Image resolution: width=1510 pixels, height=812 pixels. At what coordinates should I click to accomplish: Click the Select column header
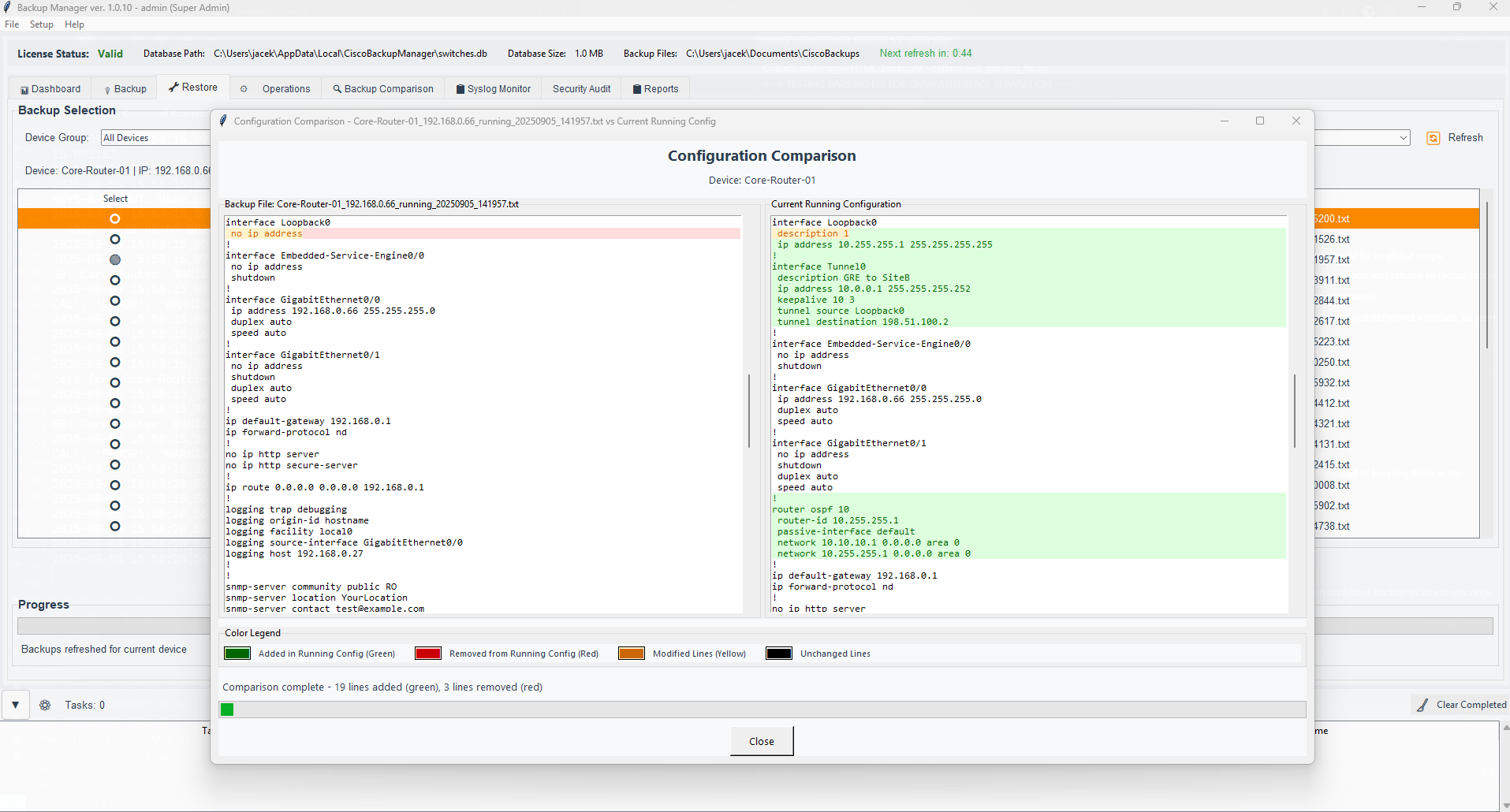pyautogui.click(x=115, y=199)
